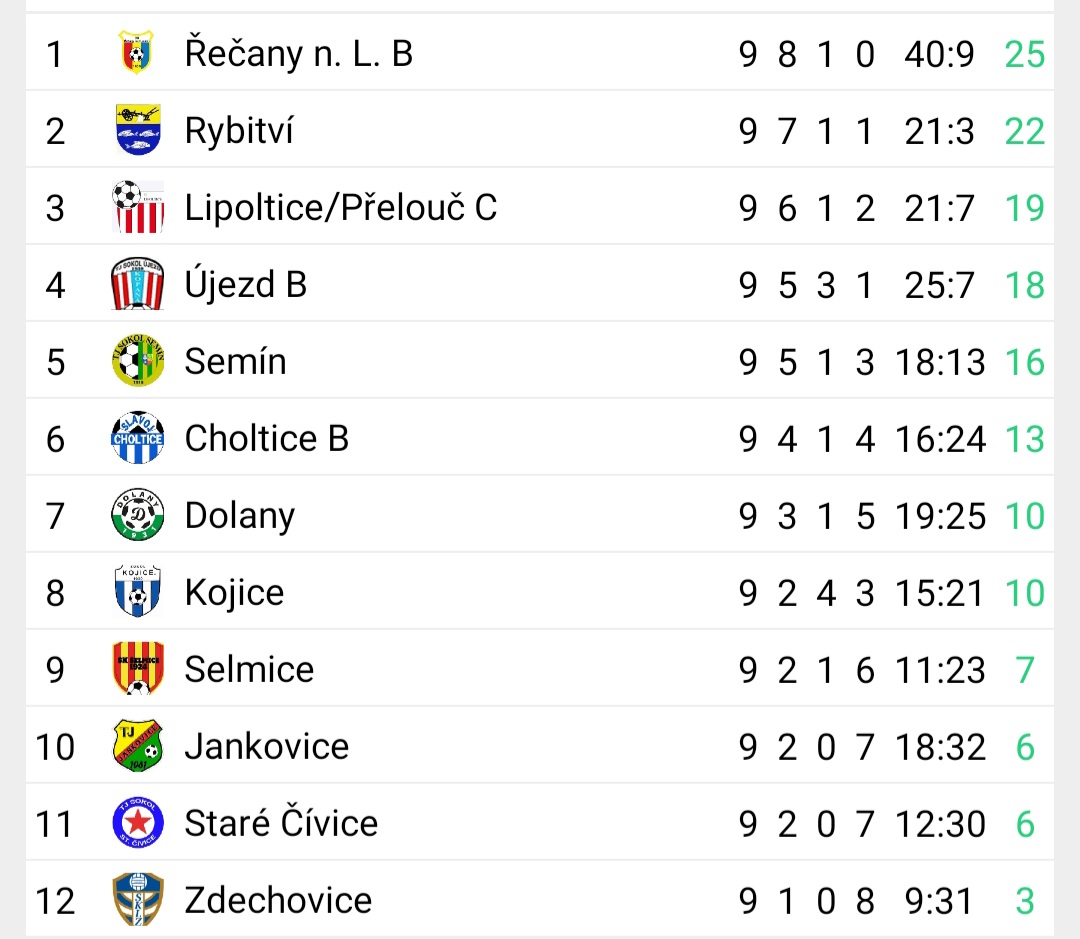Tap the Újezd B team name
The width and height of the screenshot is (1080, 939).
click(x=245, y=284)
